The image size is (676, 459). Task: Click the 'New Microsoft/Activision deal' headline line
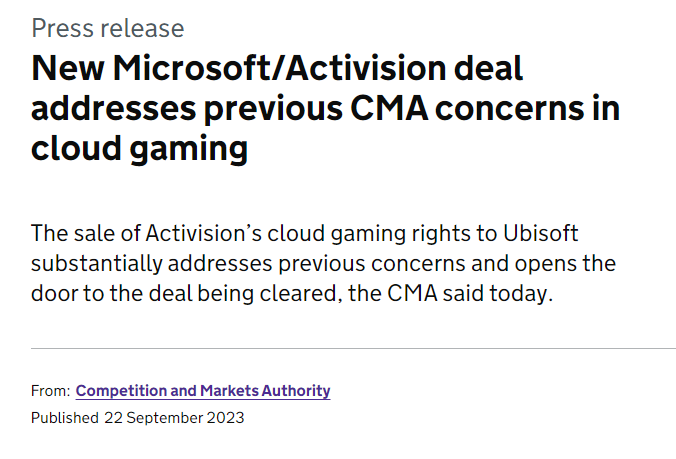[x=278, y=71]
